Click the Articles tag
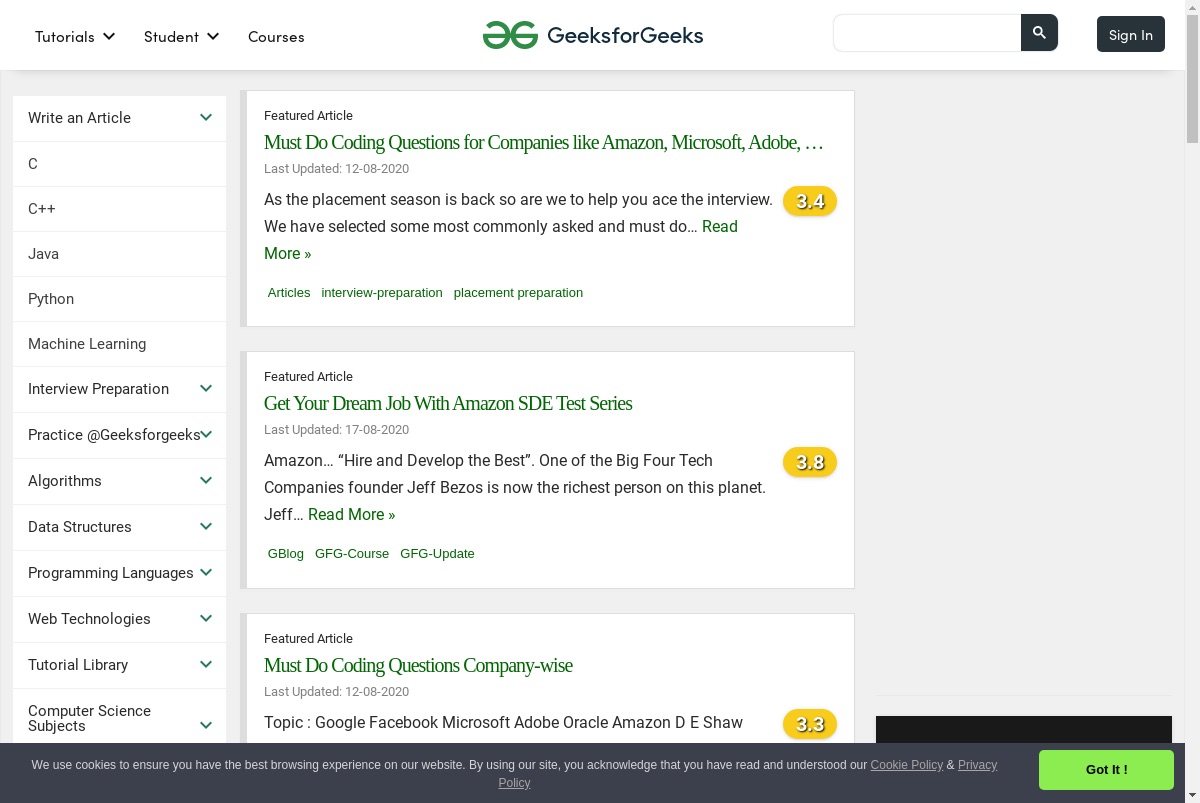The width and height of the screenshot is (1200, 803). tap(289, 293)
